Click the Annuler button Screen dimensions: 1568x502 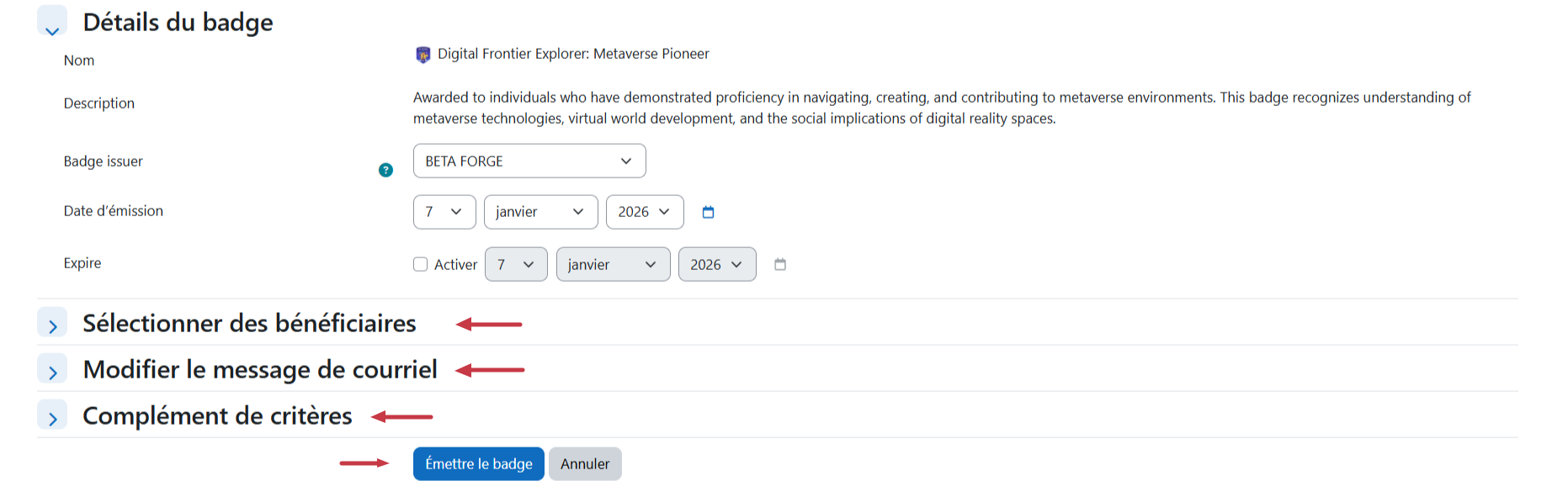click(x=585, y=464)
